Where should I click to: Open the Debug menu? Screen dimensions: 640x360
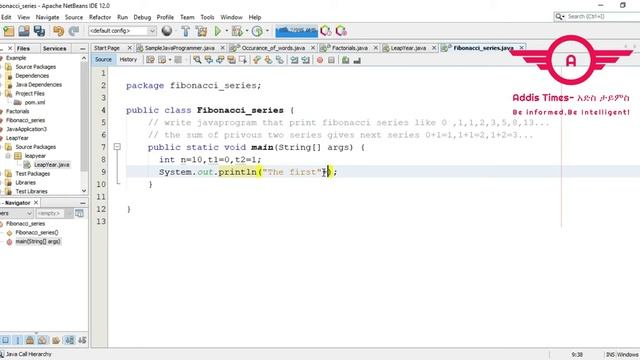(x=142, y=17)
